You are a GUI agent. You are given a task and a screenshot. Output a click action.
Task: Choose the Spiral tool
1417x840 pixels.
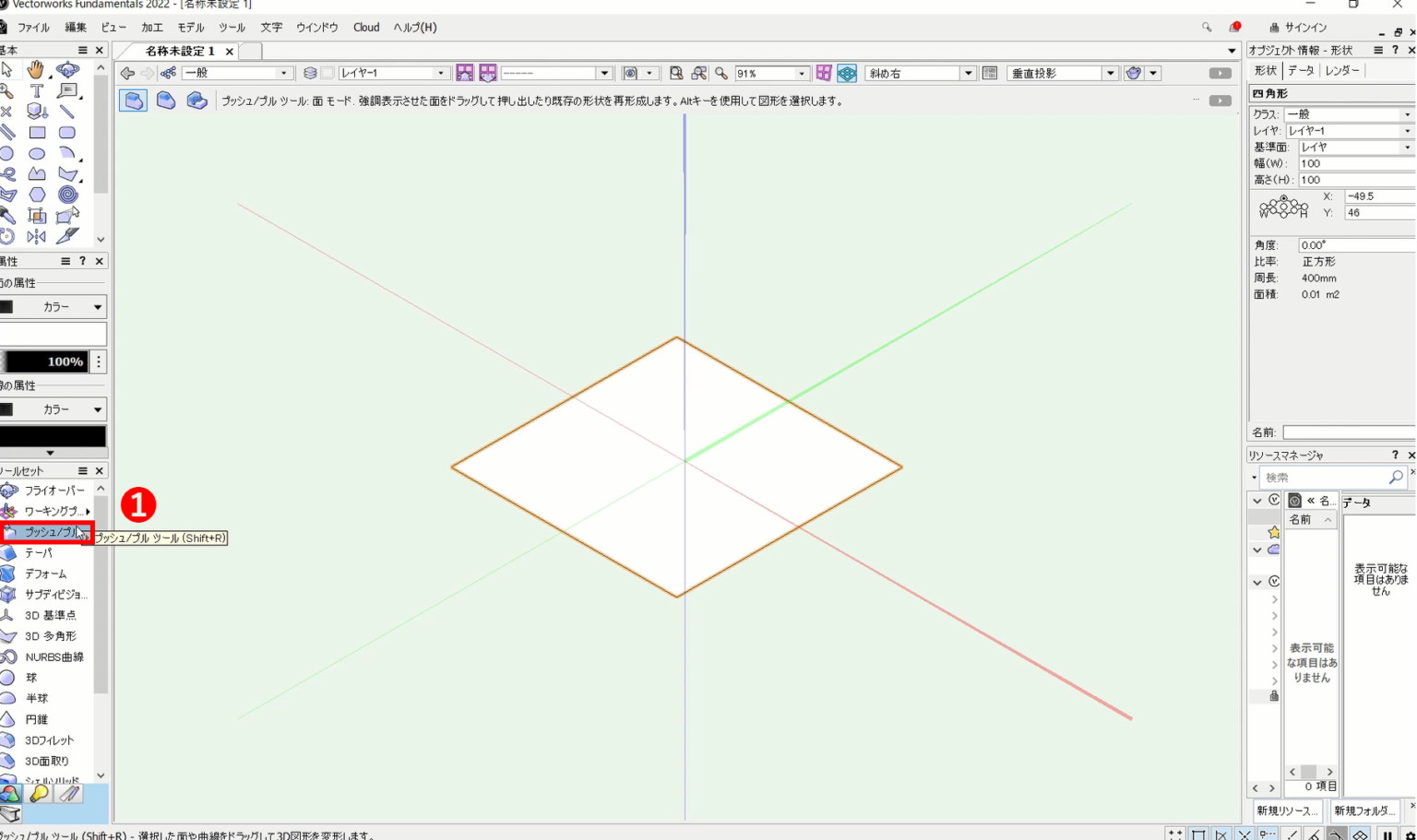(67, 195)
